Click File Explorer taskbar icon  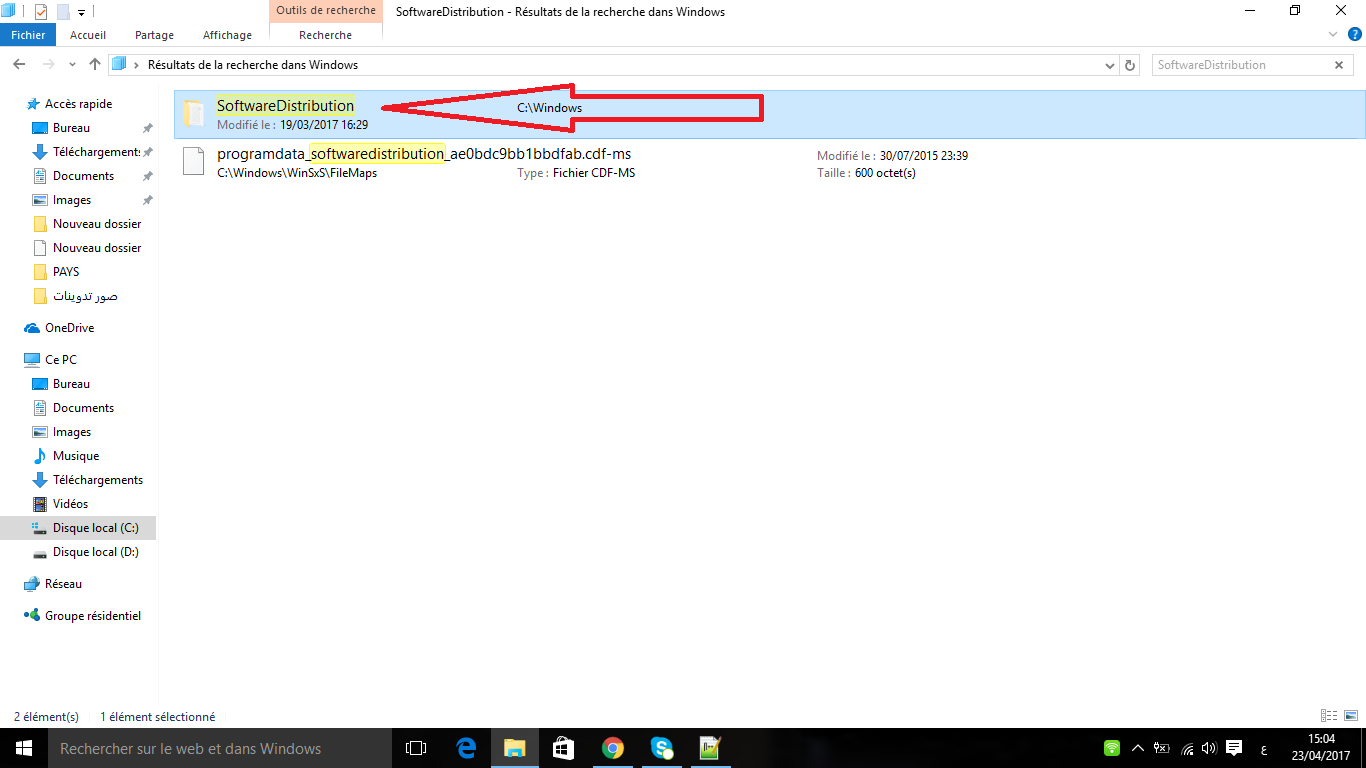pyautogui.click(x=515, y=748)
